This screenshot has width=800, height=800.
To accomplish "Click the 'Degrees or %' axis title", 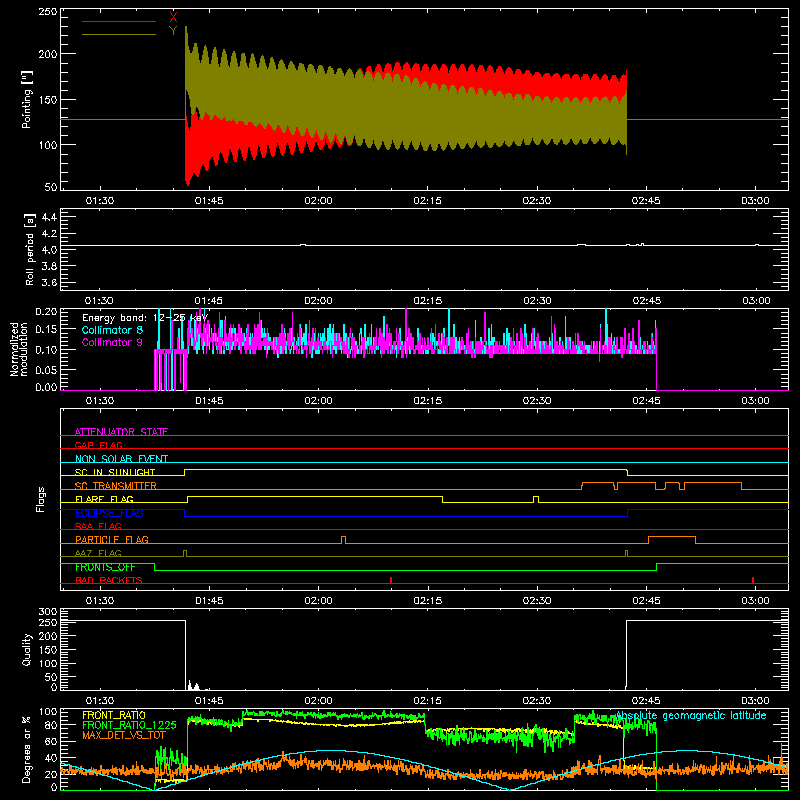I will point(27,749).
